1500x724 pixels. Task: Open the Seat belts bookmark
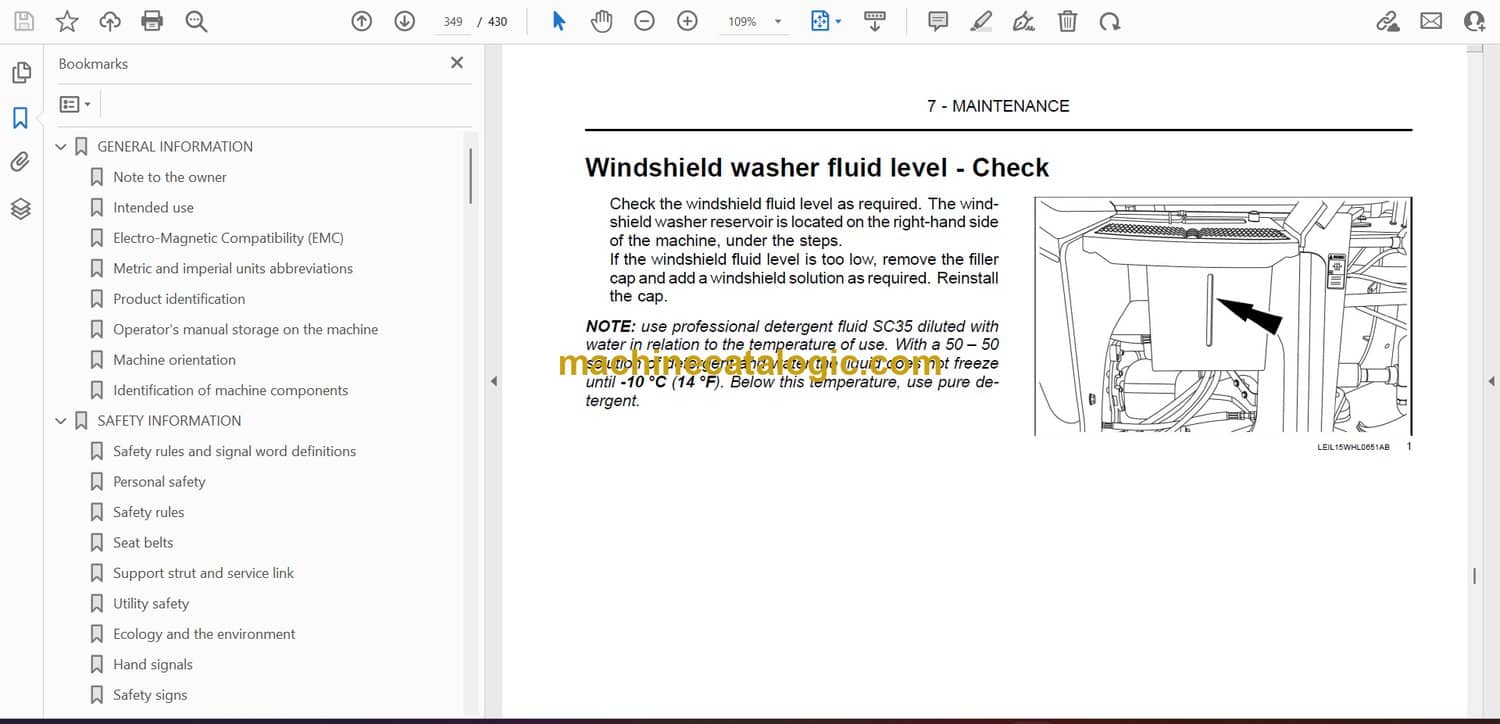[143, 542]
